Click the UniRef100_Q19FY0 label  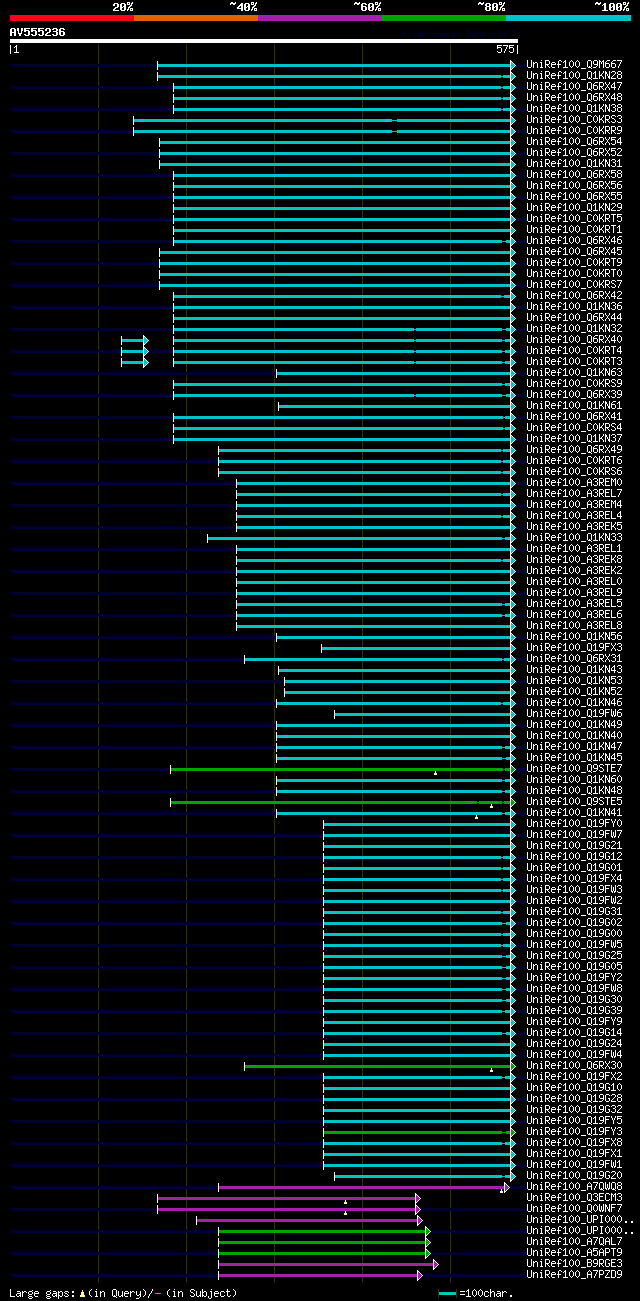click(574, 824)
